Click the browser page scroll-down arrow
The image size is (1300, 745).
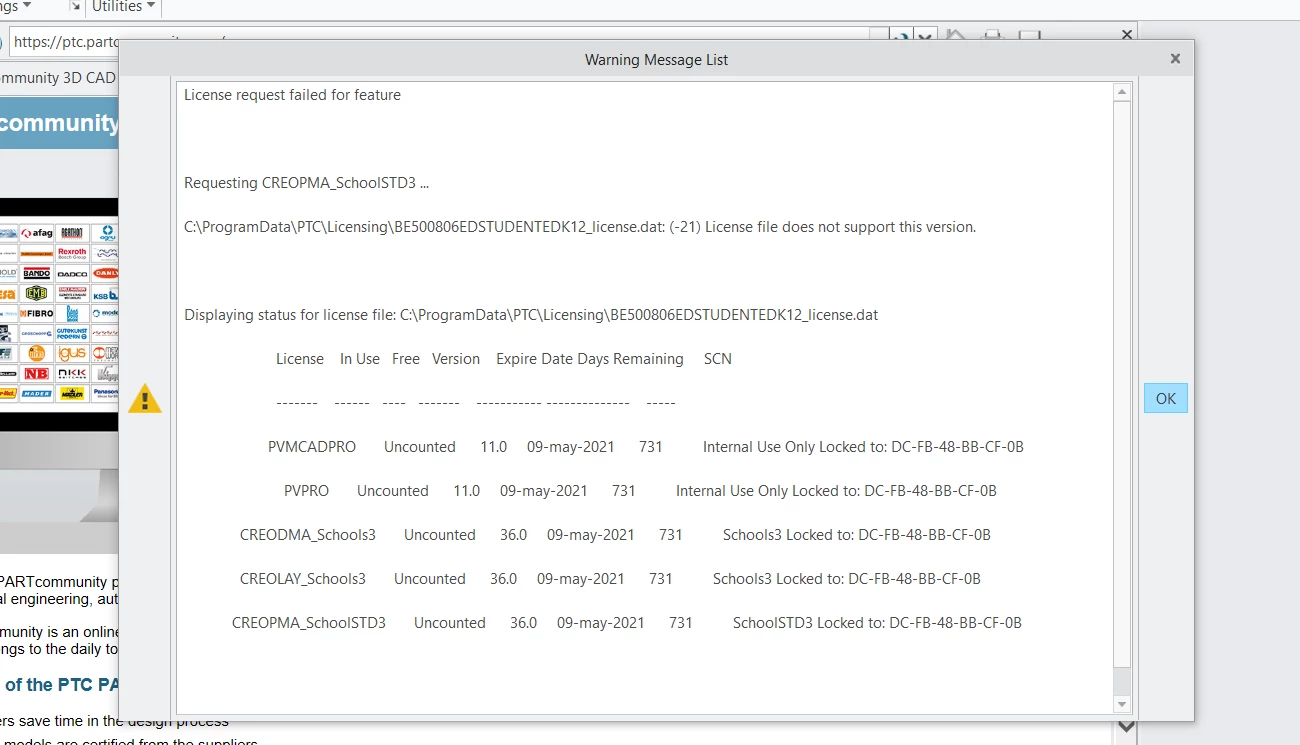click(x=1126, y=727)
